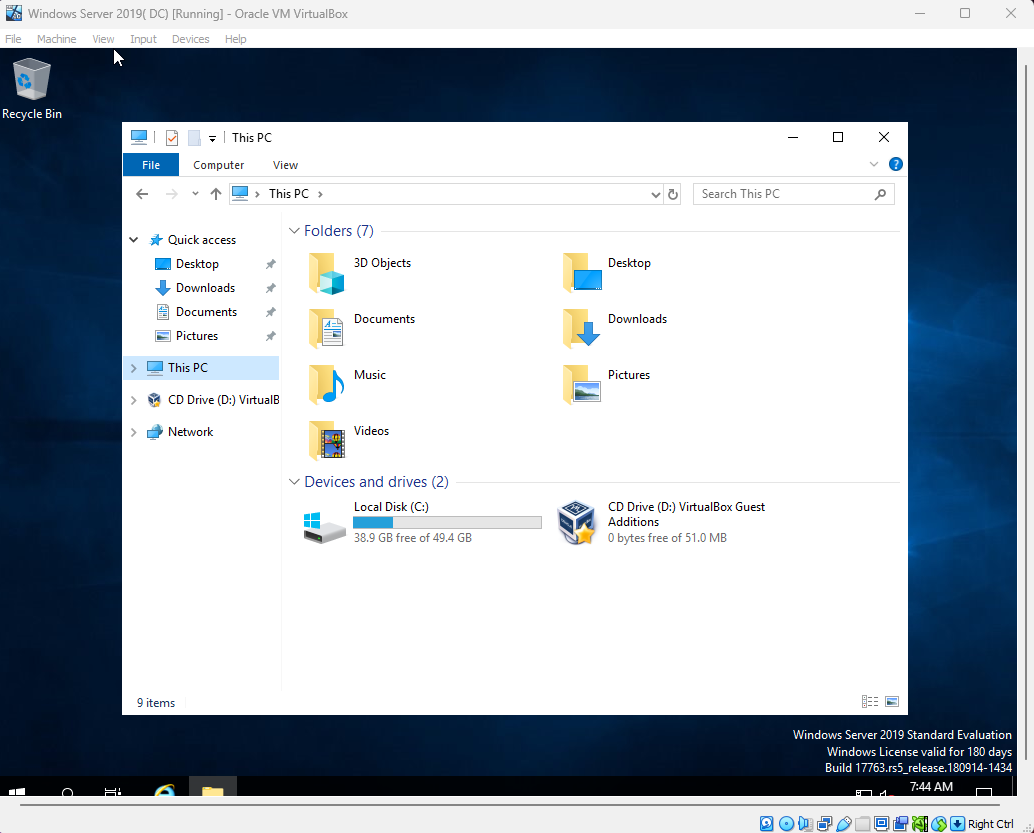
Task: Click the CPU execution engine indicator
Action: coord(920,824)
